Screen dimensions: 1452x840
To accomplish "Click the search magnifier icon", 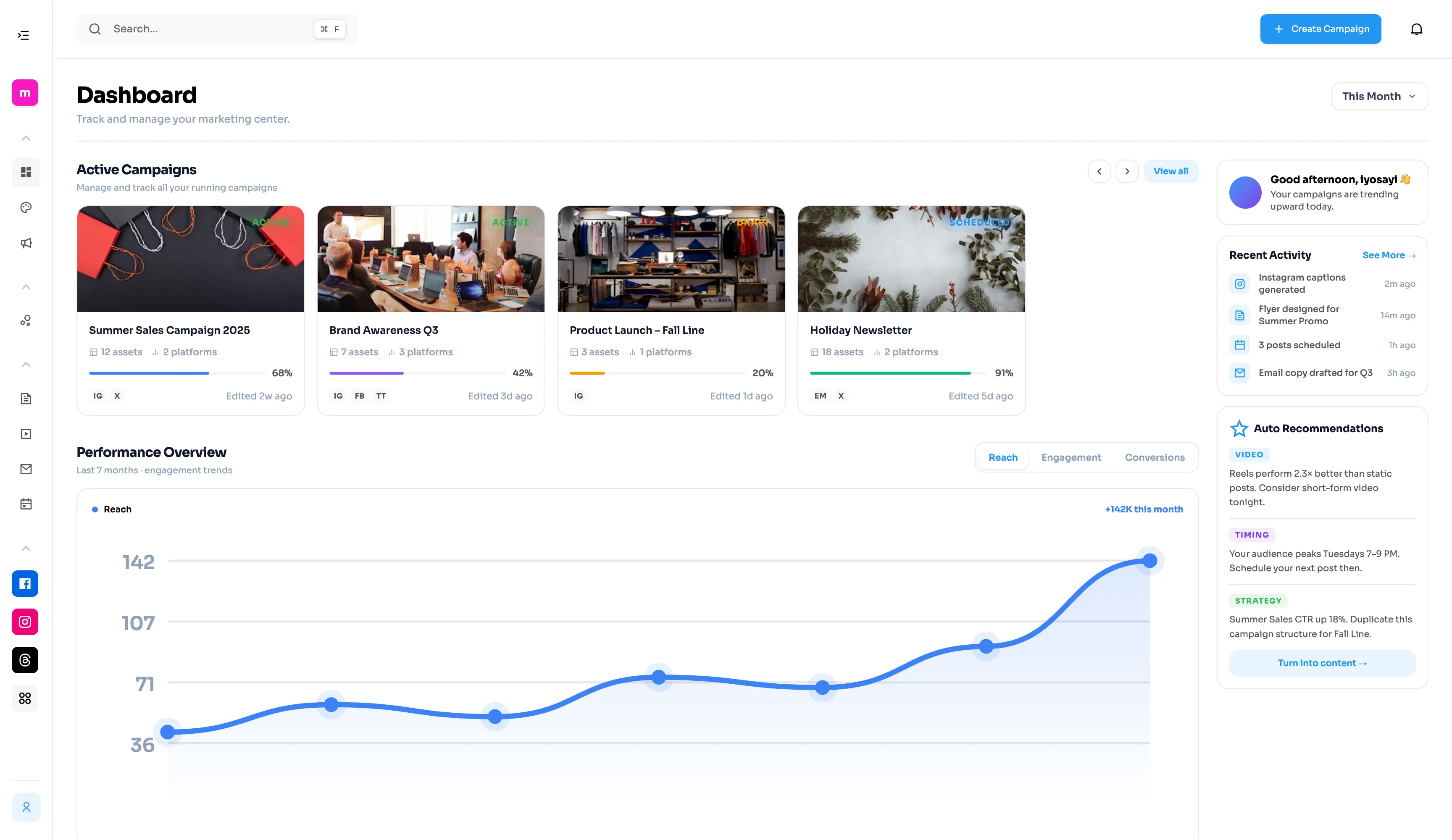I will click(95, 29).
